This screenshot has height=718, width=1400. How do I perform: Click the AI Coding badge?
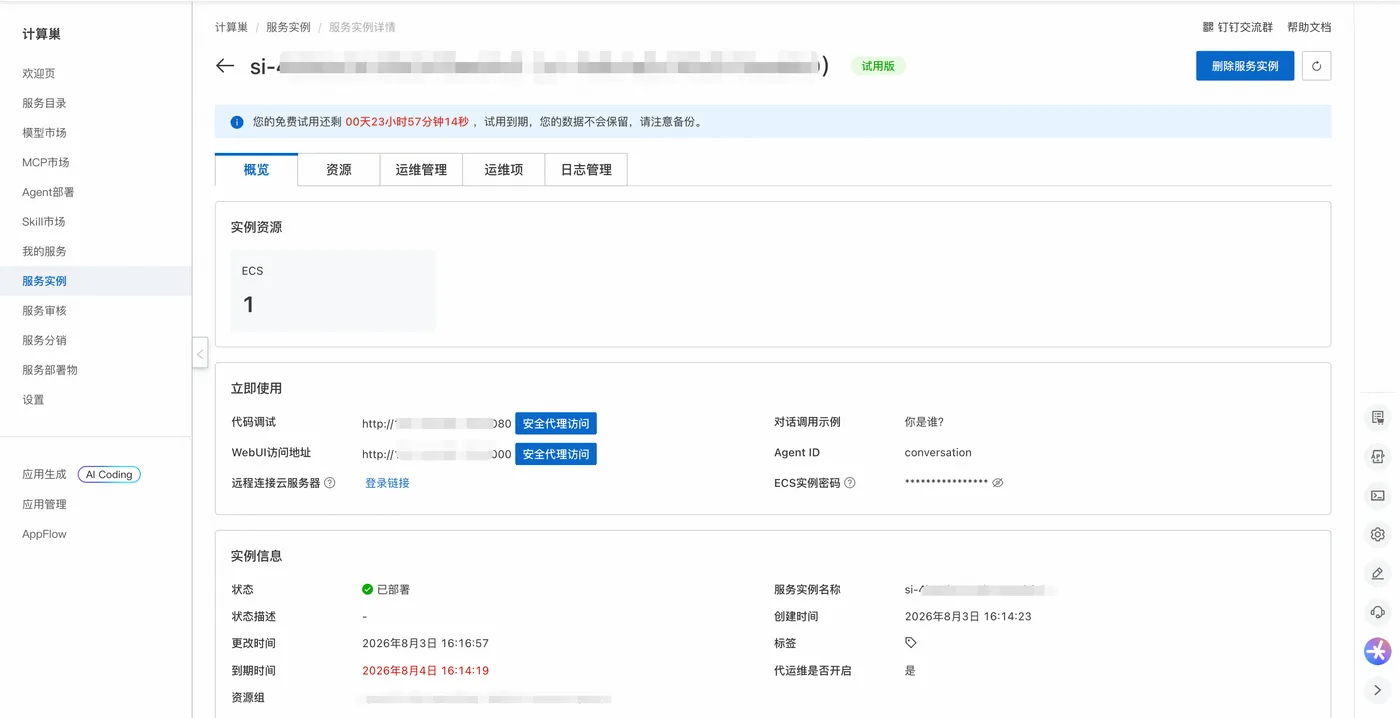click(x=109, y=474)
